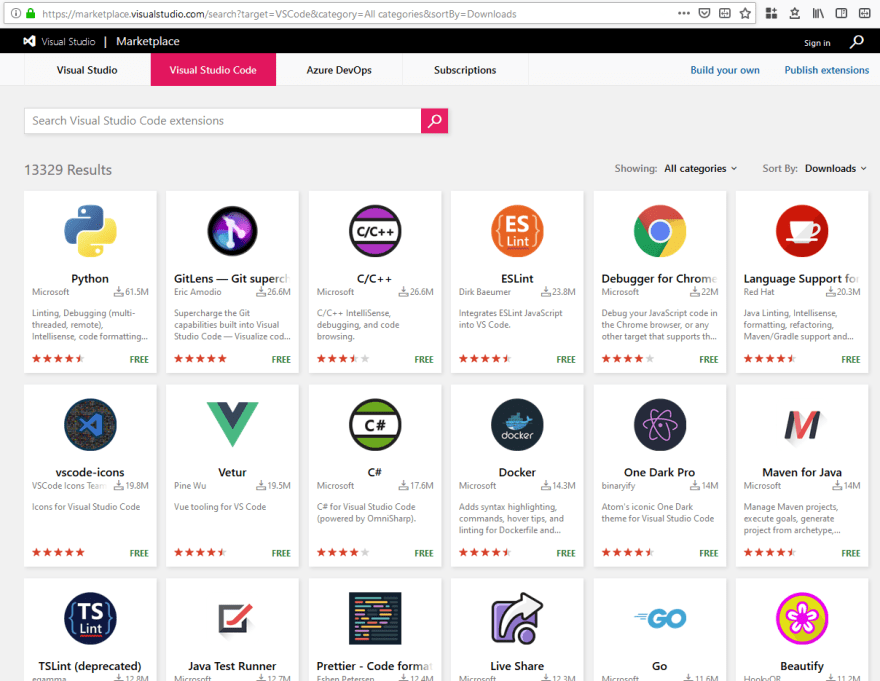Click Eric Amodio publisher name
The image size is (880, 681).
(x=198, y=292)
